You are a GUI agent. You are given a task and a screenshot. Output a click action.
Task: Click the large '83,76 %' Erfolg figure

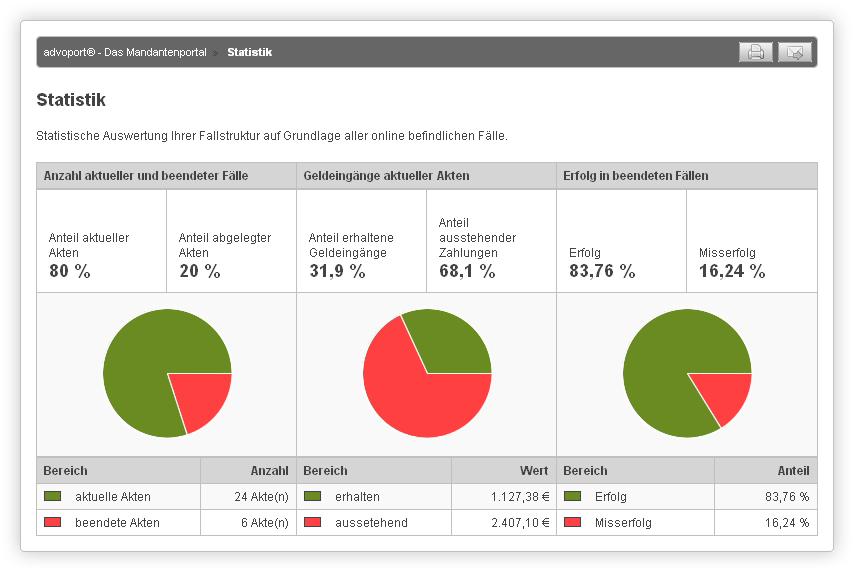602,271
